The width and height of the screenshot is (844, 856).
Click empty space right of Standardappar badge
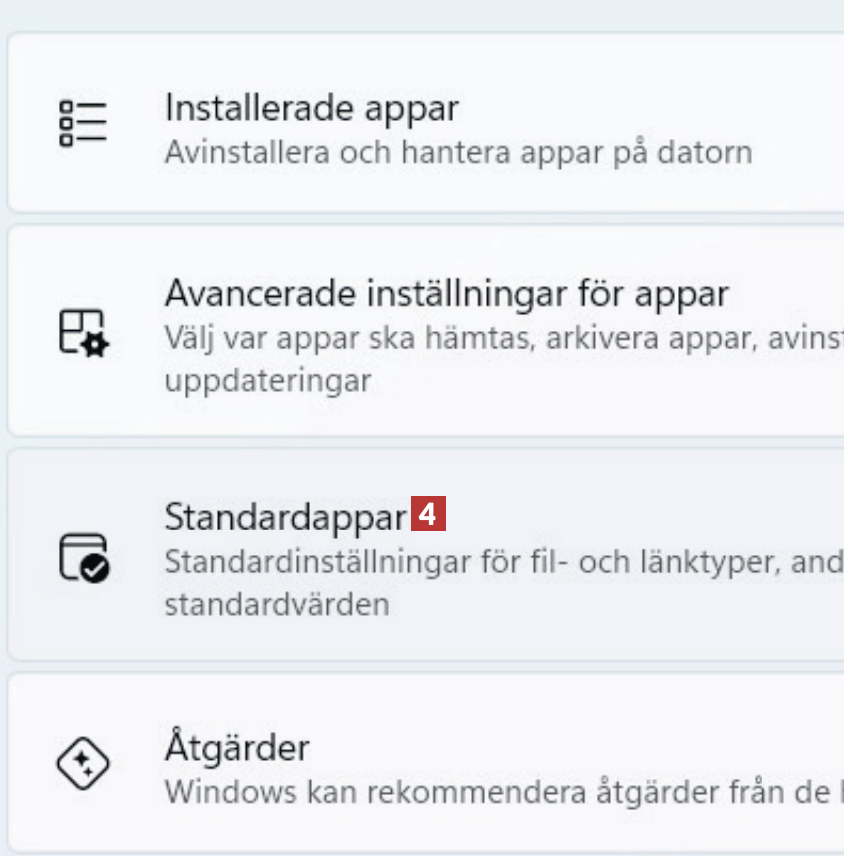tap(640, 516)
